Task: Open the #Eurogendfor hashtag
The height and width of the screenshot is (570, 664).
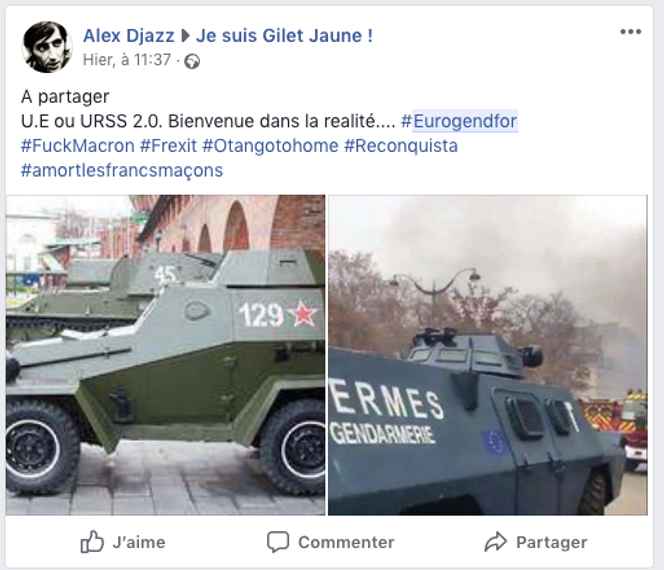Action: point(459,121)
